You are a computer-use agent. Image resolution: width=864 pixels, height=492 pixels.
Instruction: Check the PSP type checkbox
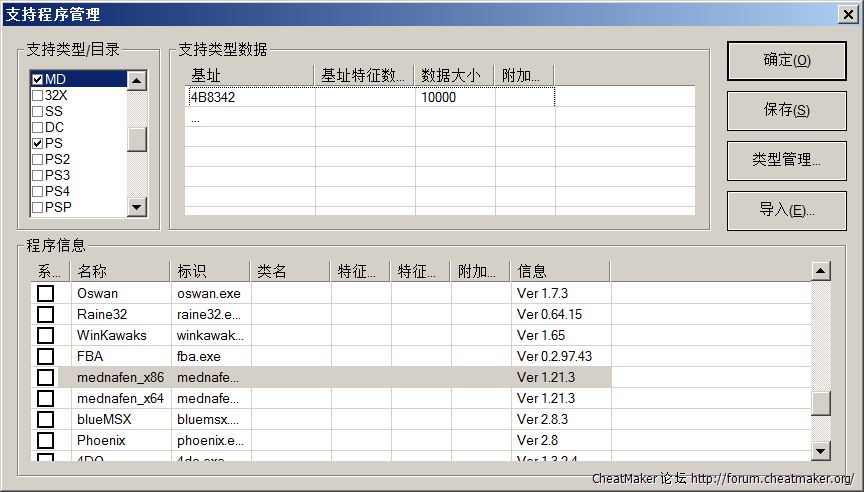pos(38,207)
